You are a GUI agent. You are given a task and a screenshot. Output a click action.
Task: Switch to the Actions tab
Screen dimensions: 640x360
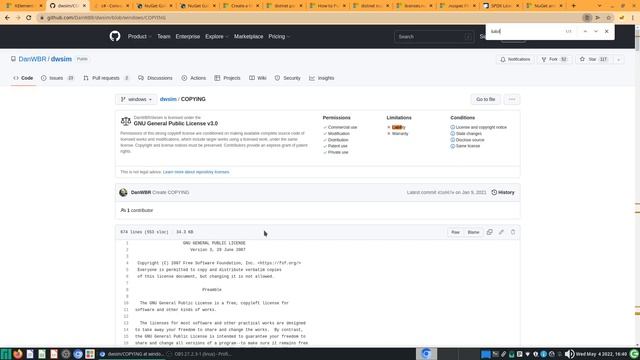point(193,78)
